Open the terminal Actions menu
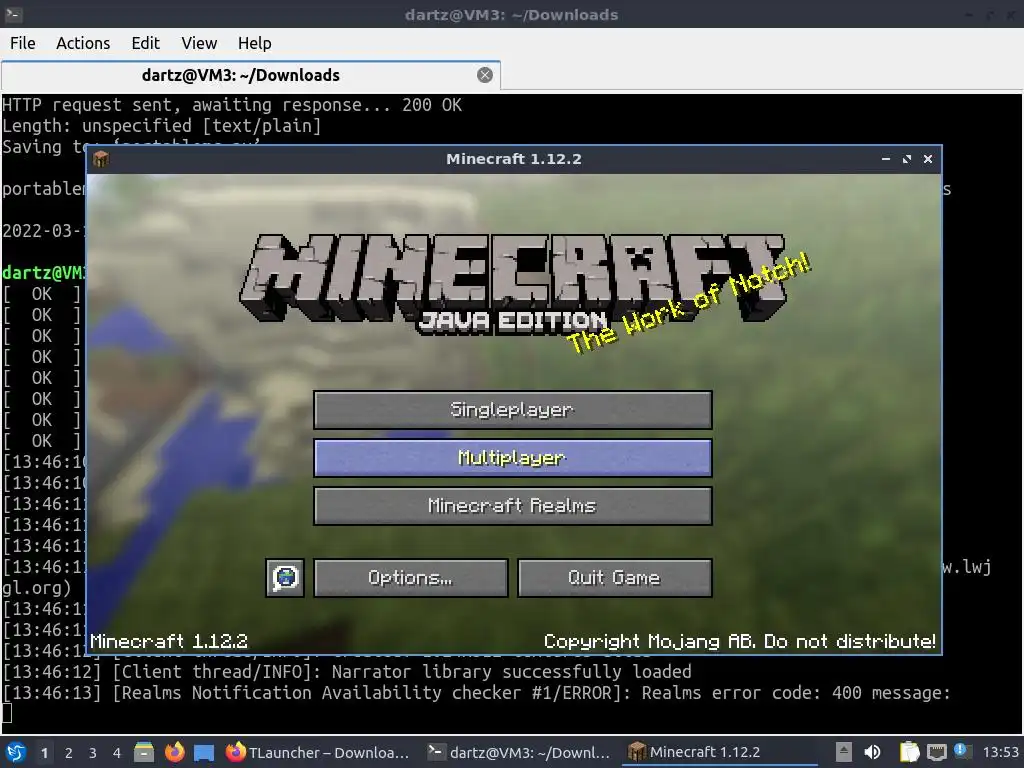The height and width of the screenshot is (768, 1024). 83,43
